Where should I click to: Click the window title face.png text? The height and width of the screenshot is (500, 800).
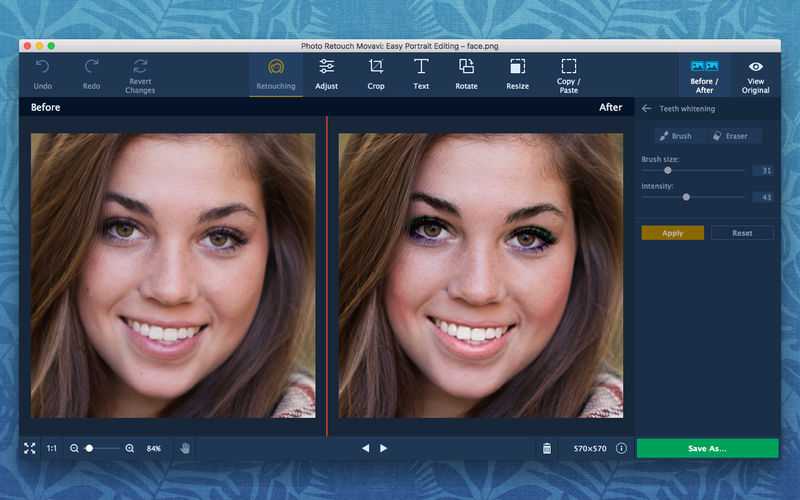click(483, 46)
